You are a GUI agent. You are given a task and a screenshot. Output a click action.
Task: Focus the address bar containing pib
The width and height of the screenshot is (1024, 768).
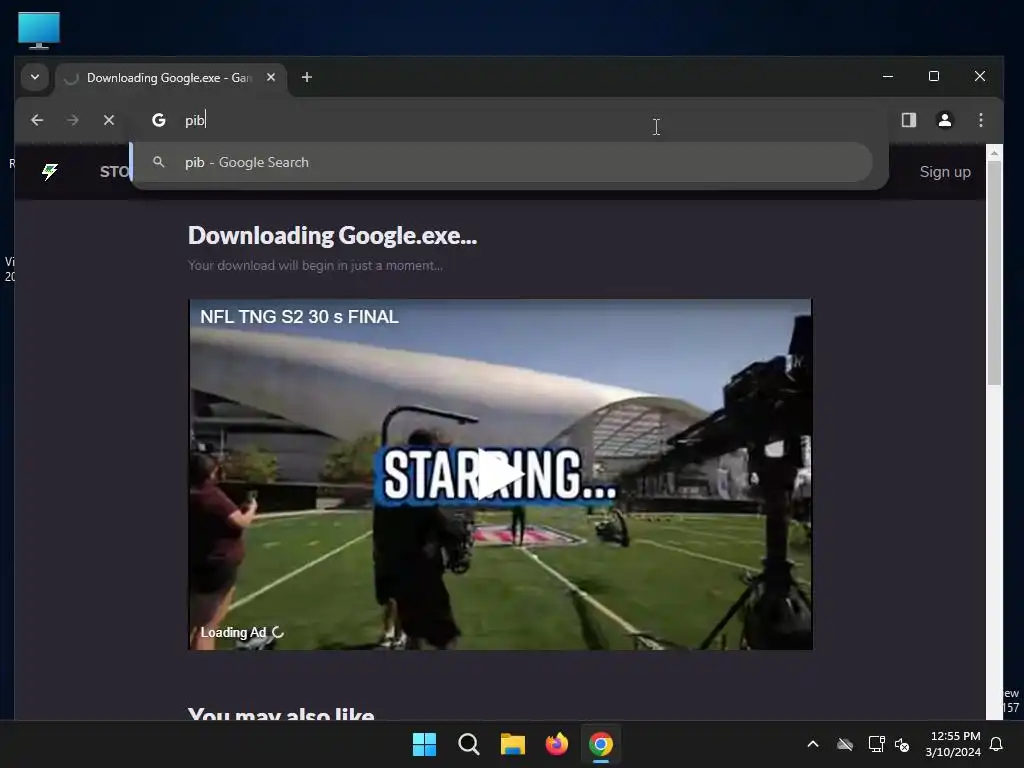coord(509,120)
